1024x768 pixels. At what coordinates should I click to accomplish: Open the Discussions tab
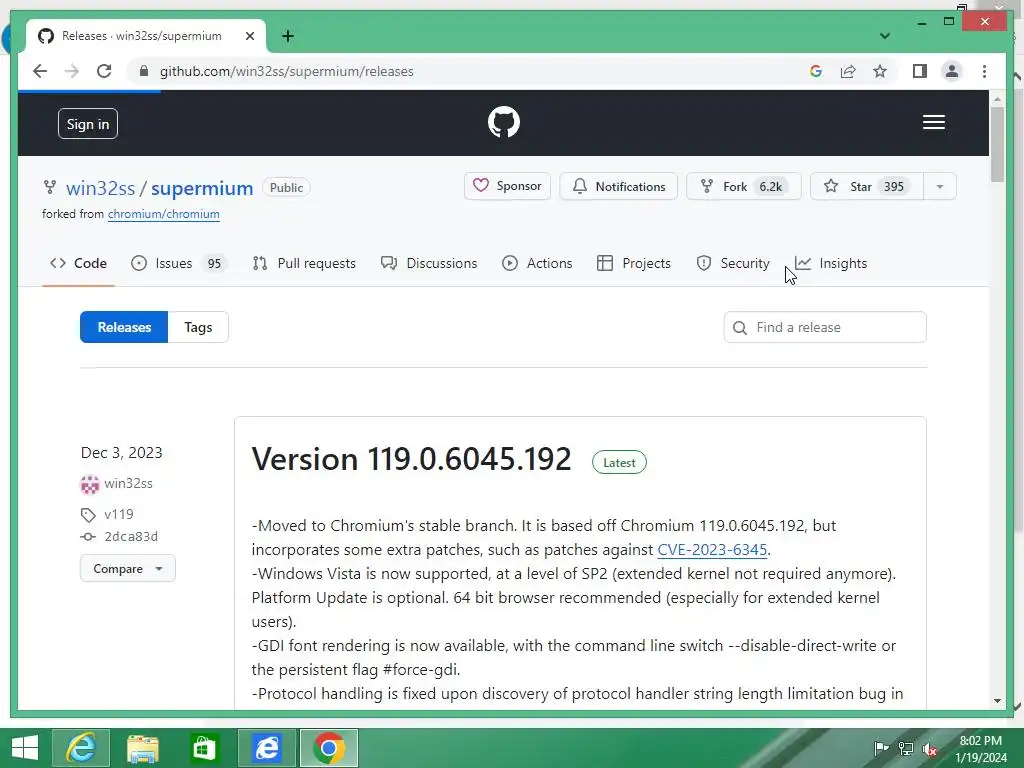click(429, 263)
